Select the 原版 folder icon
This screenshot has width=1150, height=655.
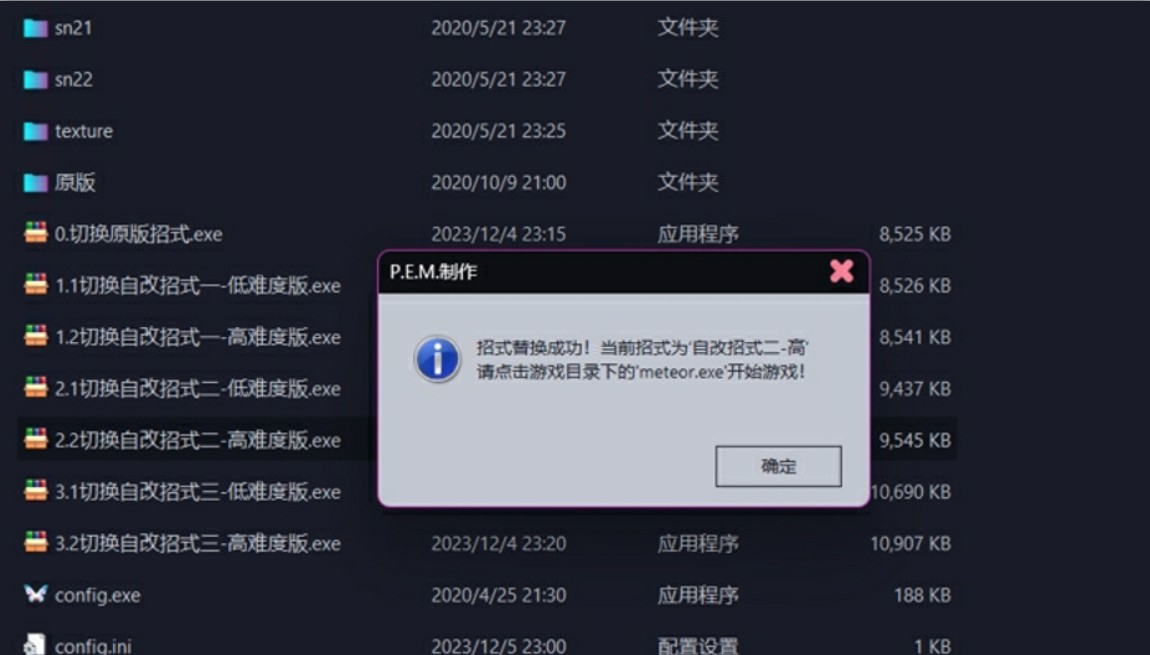[x=35, y=183]
